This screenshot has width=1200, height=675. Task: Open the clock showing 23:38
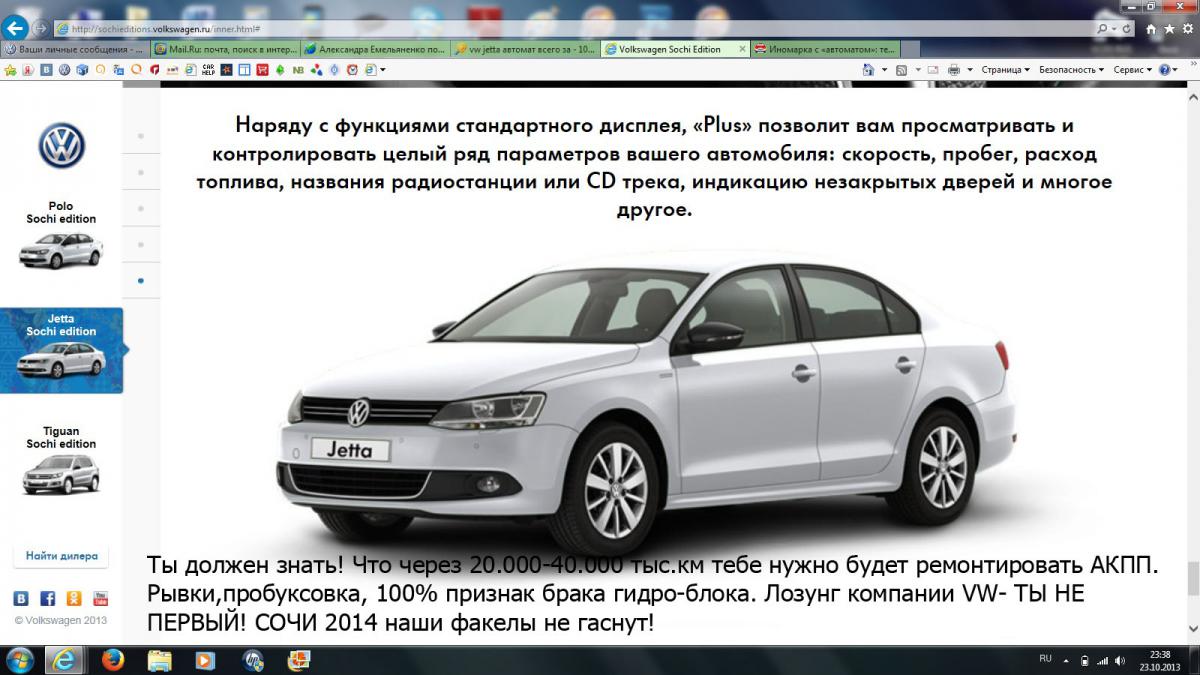coord(1160,660)
